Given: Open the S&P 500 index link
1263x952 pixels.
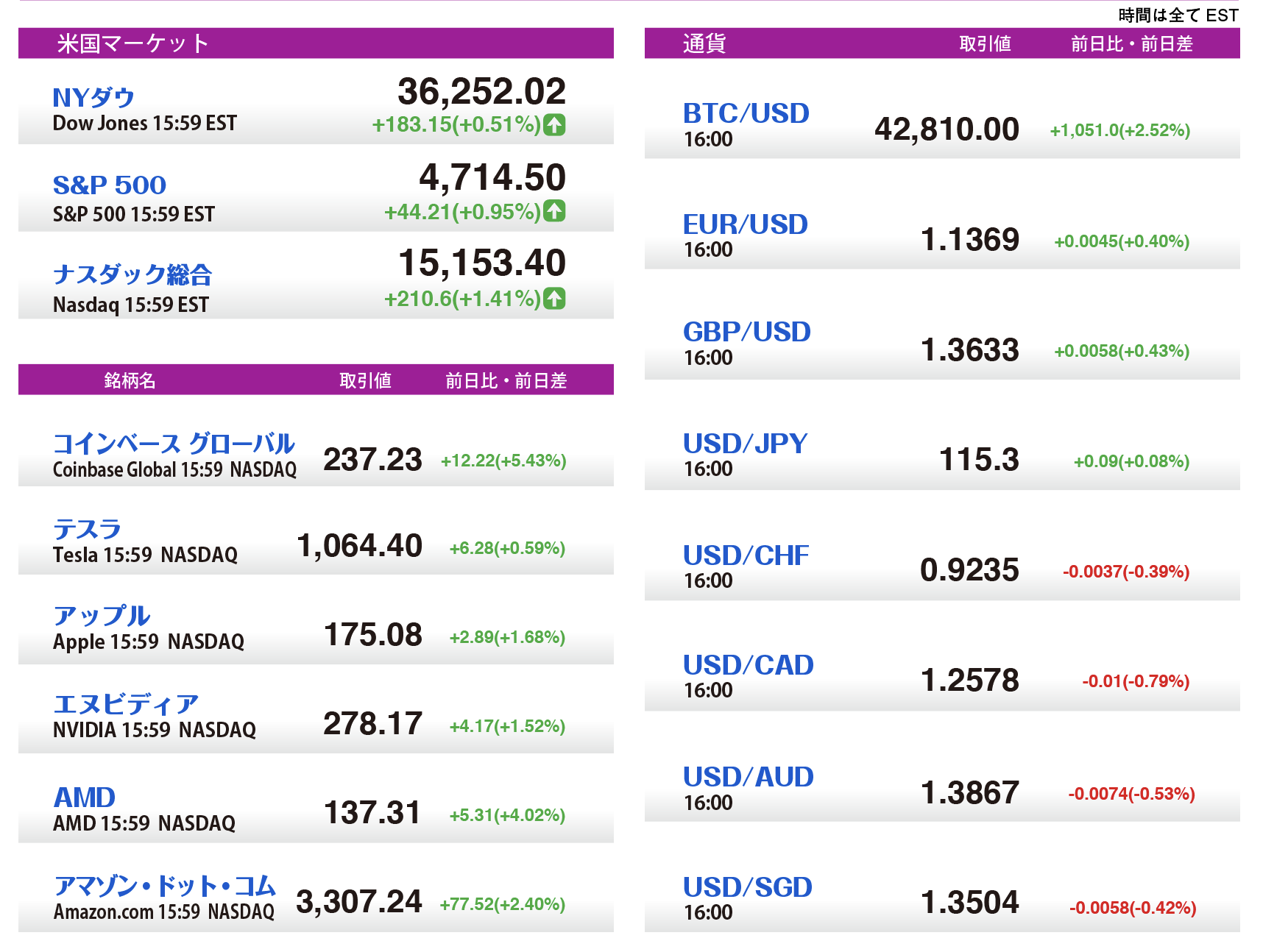Looking at the screenshot, I should pos(110,185).
